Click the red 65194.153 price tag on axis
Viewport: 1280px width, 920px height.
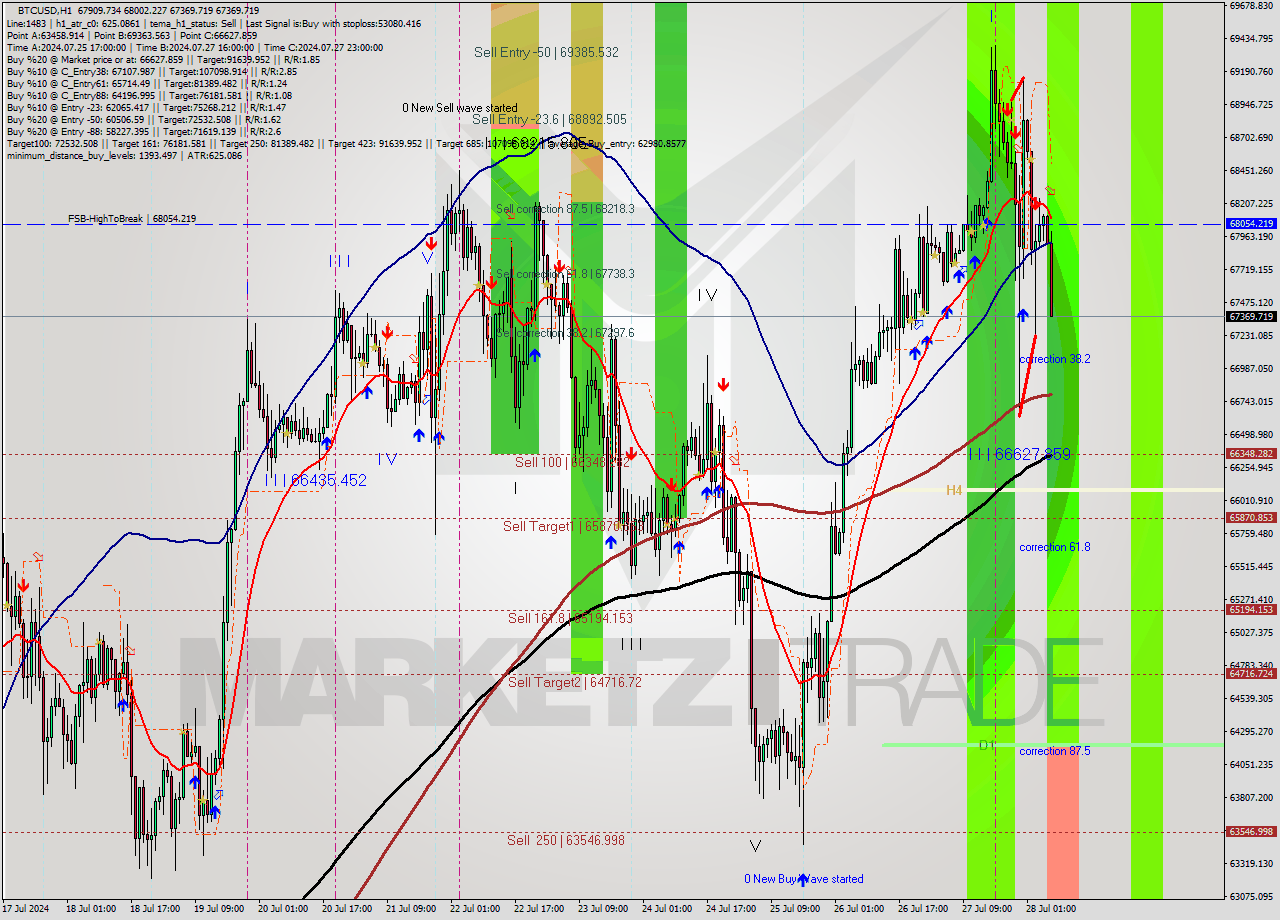click(x=1251, y=609)
